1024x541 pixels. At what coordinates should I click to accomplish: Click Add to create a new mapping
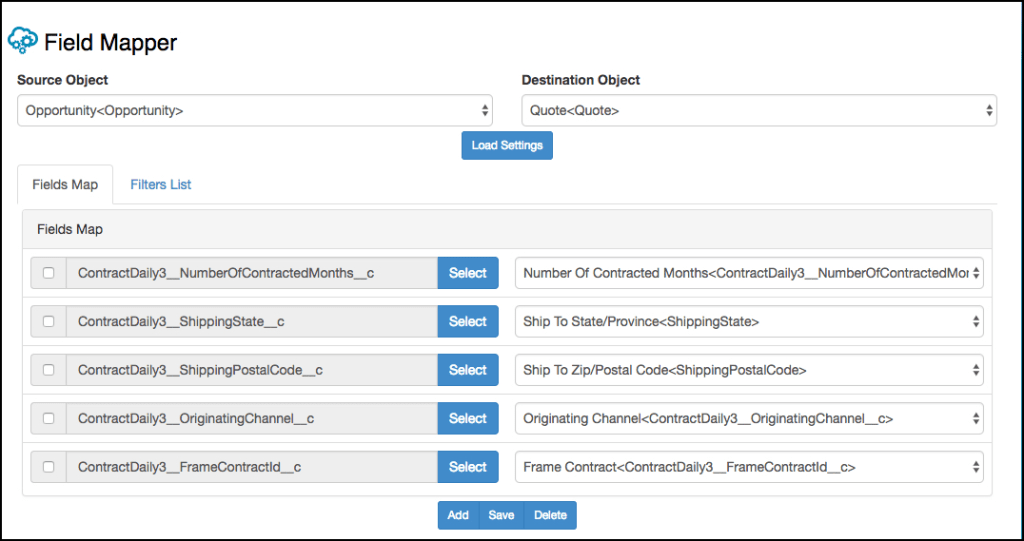458,515
